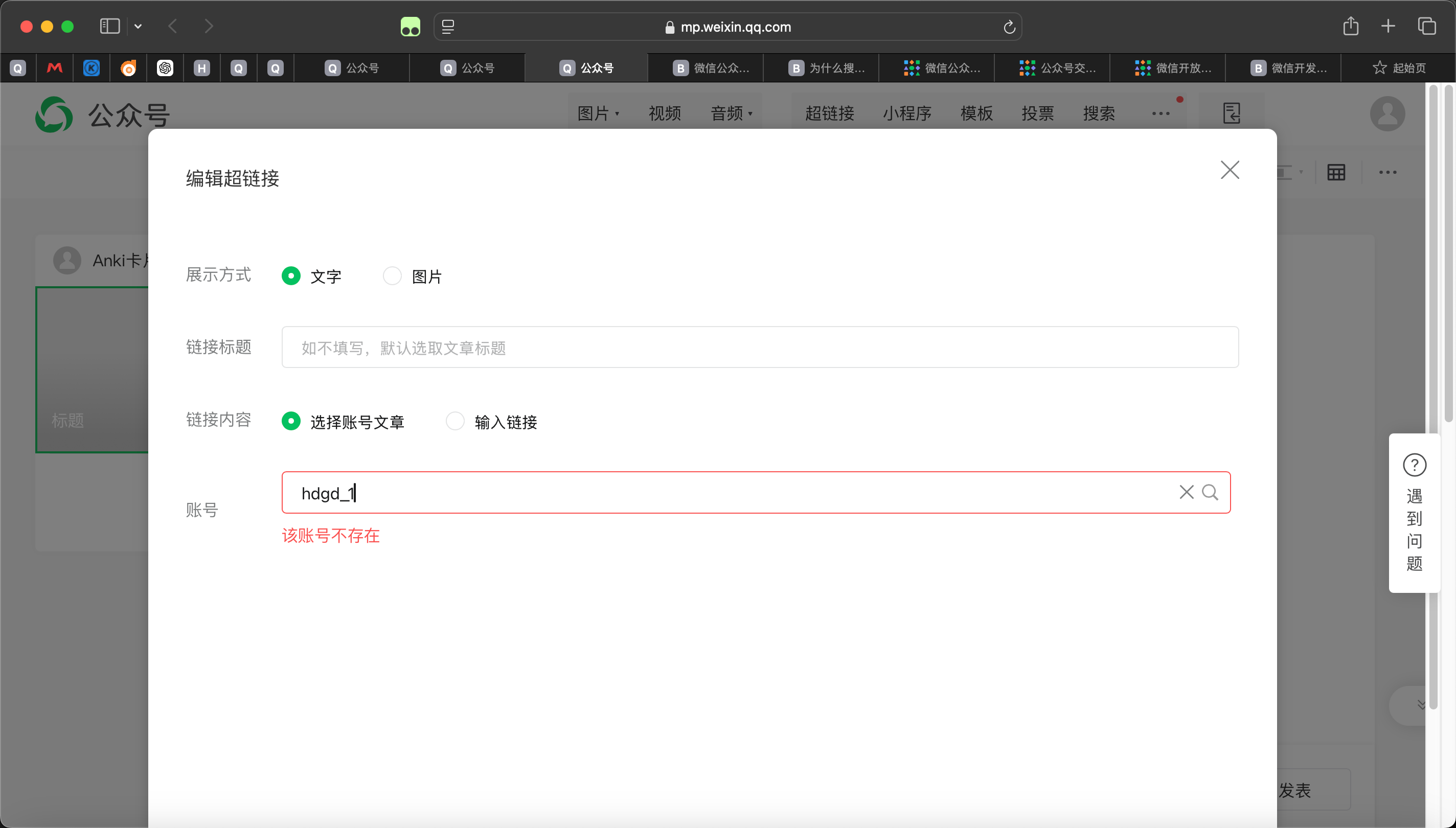The width and height of the screenshot is (1456, 828).
Task: Switch to the pinned orange swirl tab
Action: (x=128, y=68)
